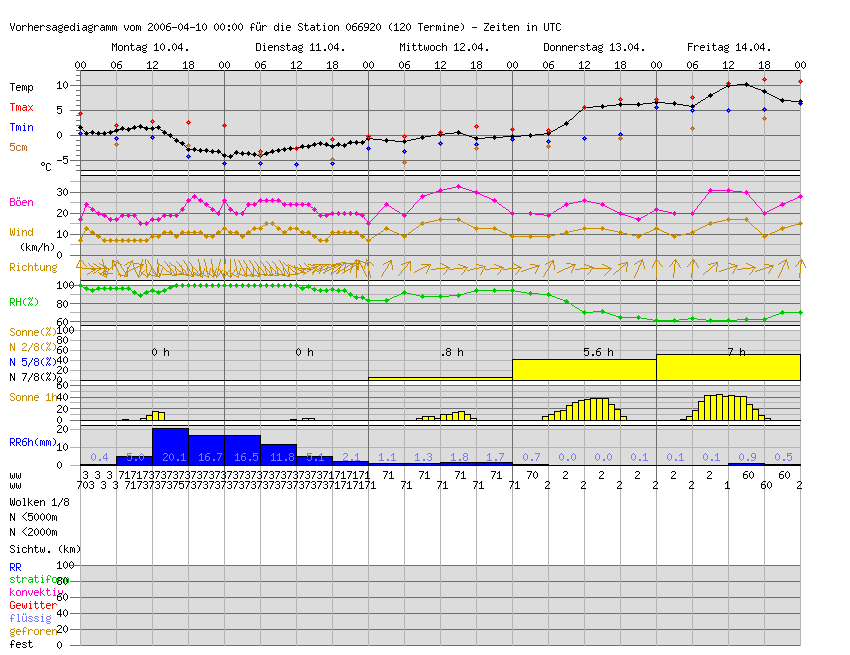Click the '7 h' sunshine duration label

tap(737, 352)
